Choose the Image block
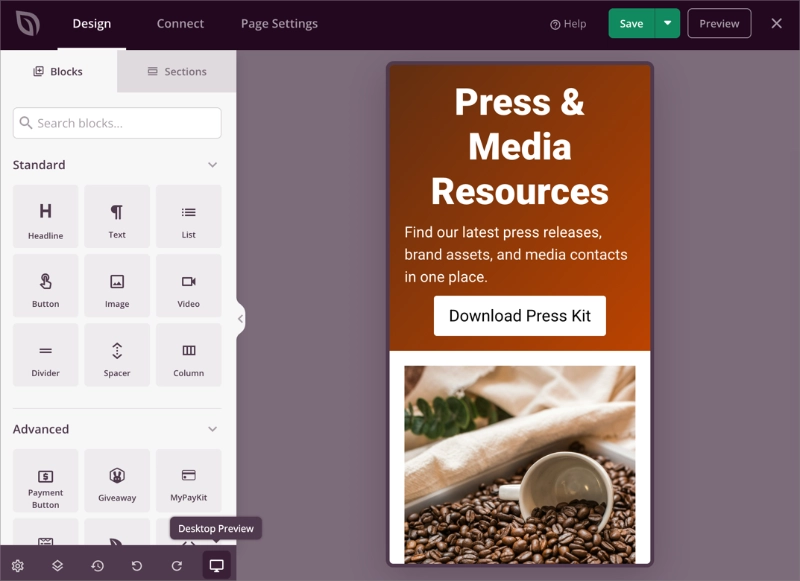This screenshot has width=800, height=581. (117, 285)
